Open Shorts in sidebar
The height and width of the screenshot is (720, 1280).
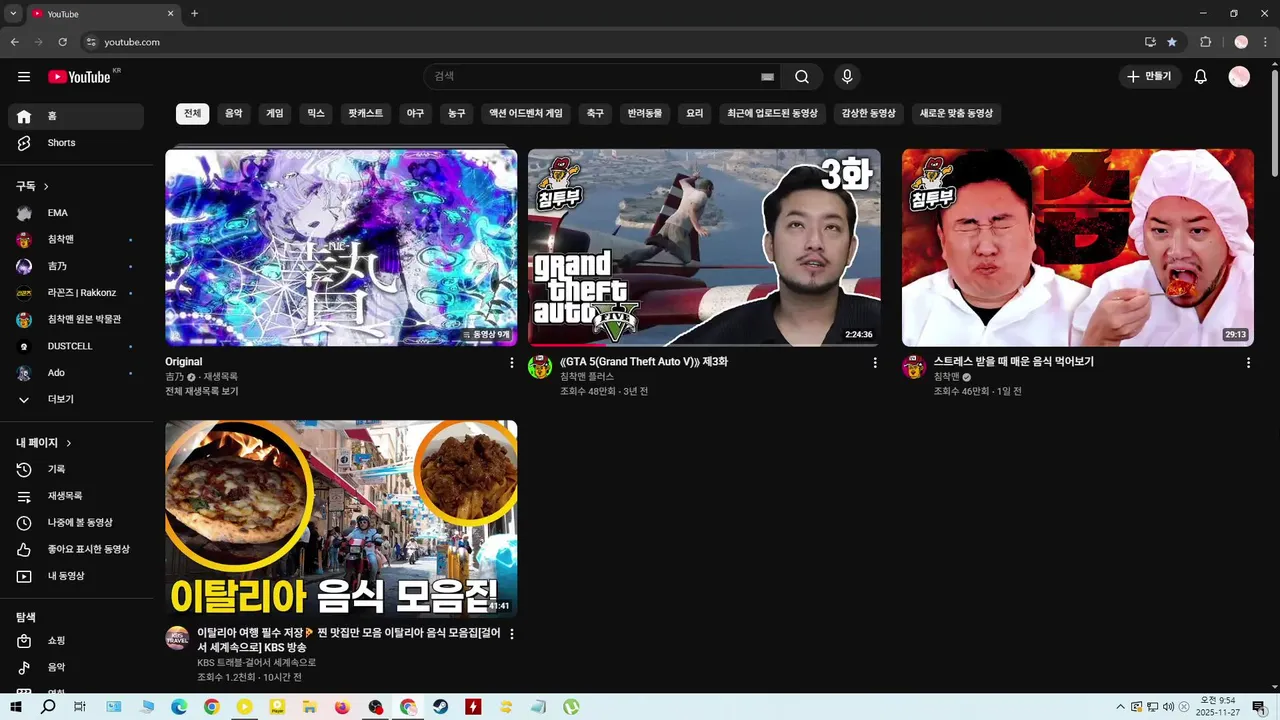76,143
